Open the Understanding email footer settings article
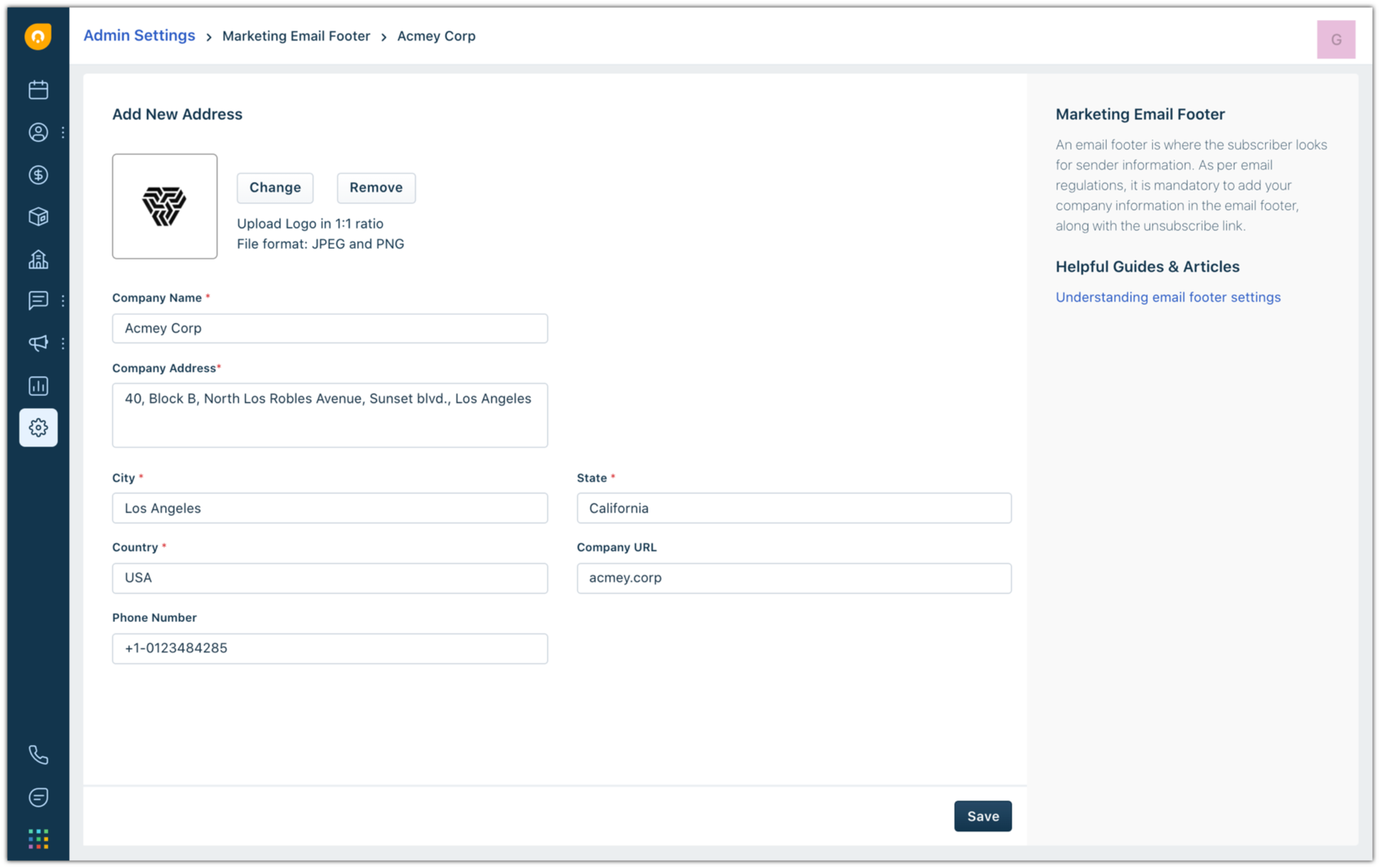Image resolution: width=1380 pixels, height=868 pixels. click(1168, 297)
